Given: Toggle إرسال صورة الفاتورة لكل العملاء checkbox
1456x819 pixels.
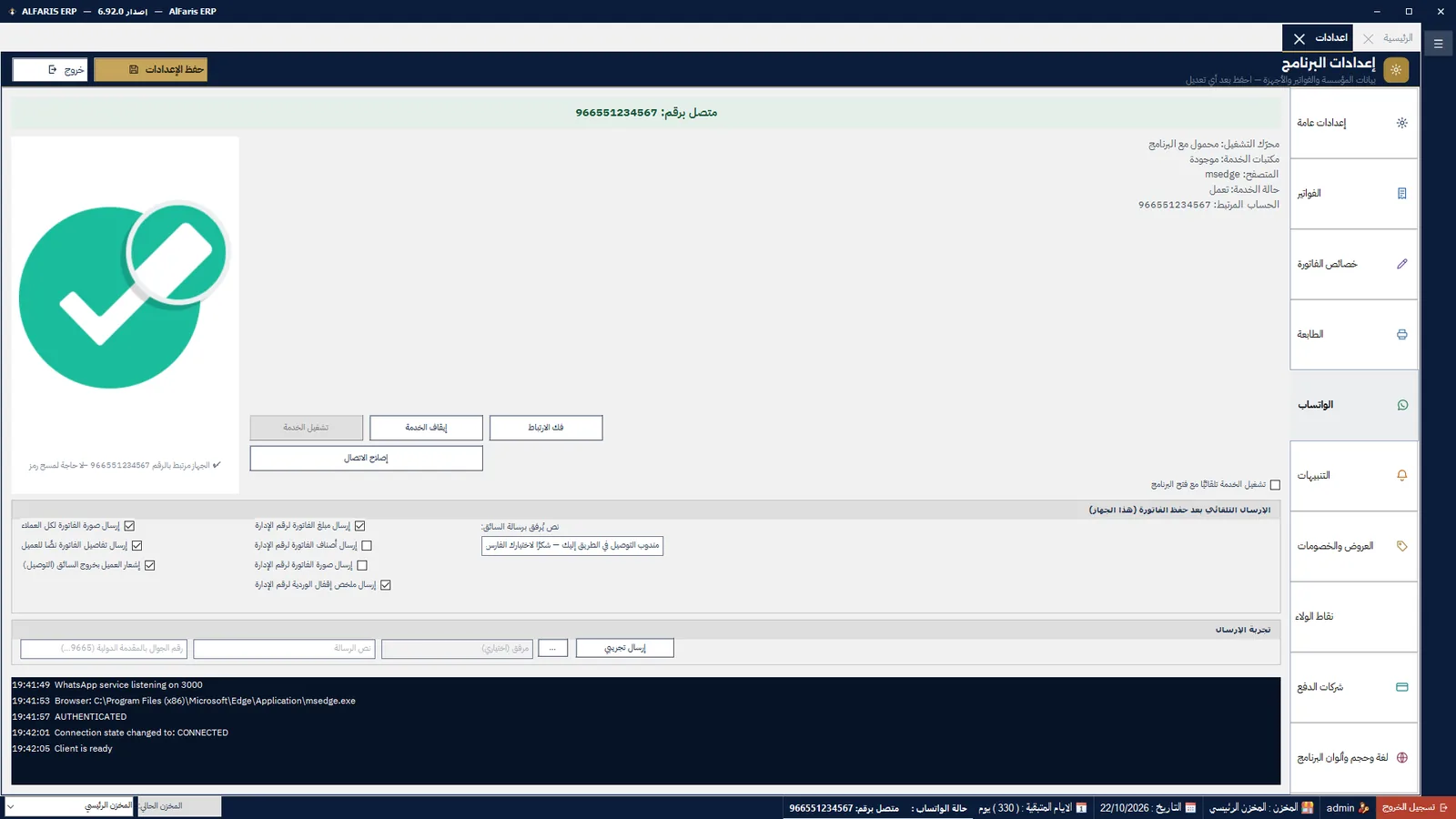Looking at the screenshot, I should (x=129, y=526).
